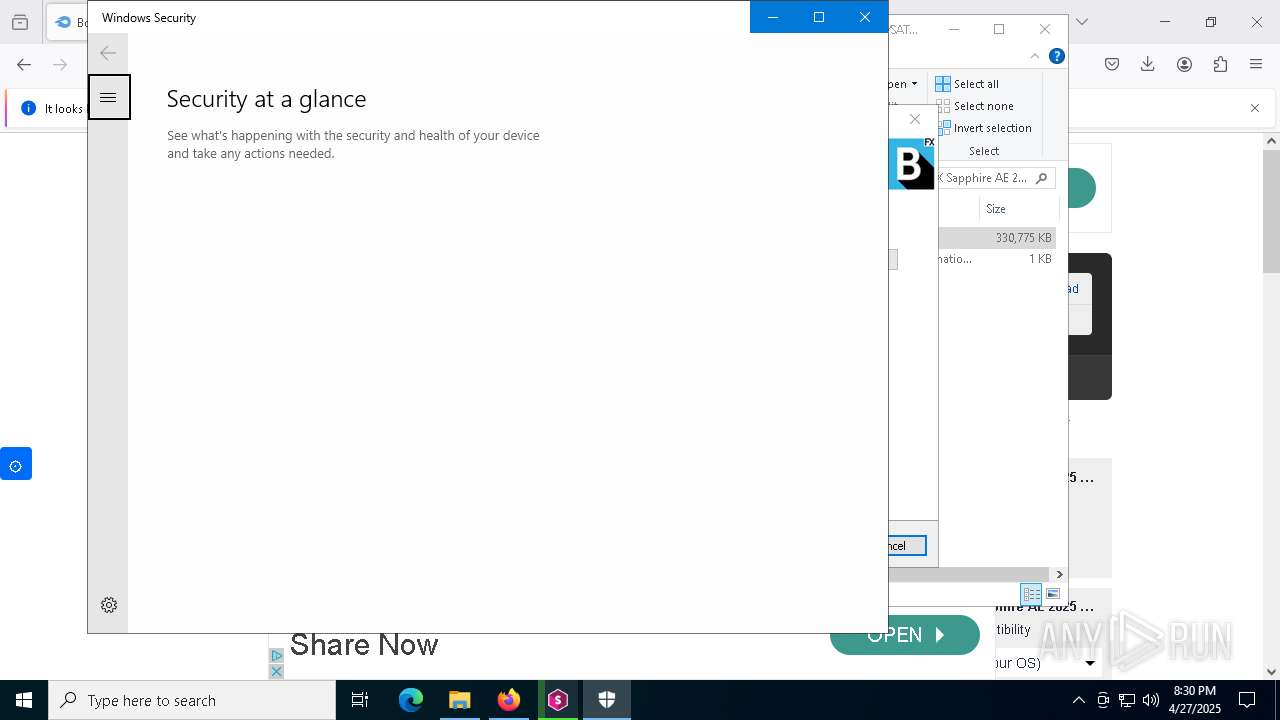This screenshot has height=720, width=1280.
Task: Open the pink S app on taskbar
Action: pos(558,700)
